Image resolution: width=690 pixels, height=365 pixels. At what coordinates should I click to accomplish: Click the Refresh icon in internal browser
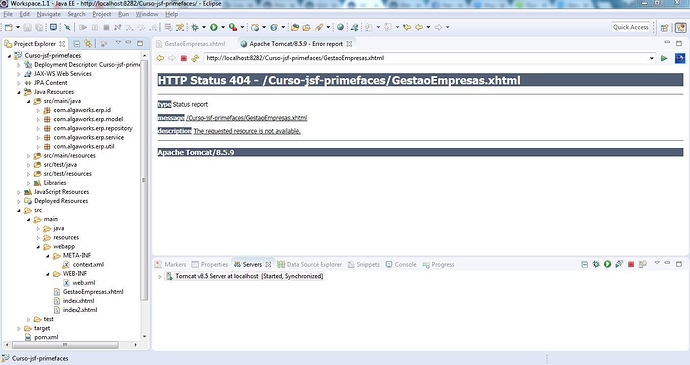tap(195, 58)
